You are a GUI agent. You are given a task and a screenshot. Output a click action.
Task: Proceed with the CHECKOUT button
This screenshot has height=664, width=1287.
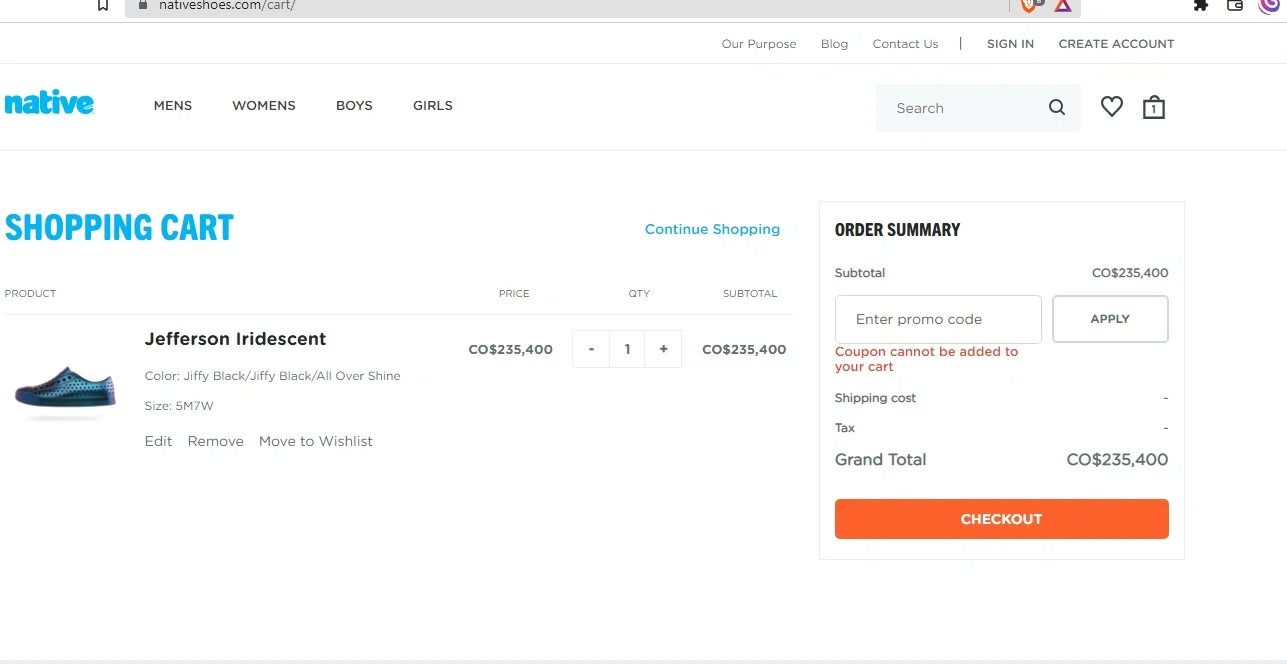1001,519
